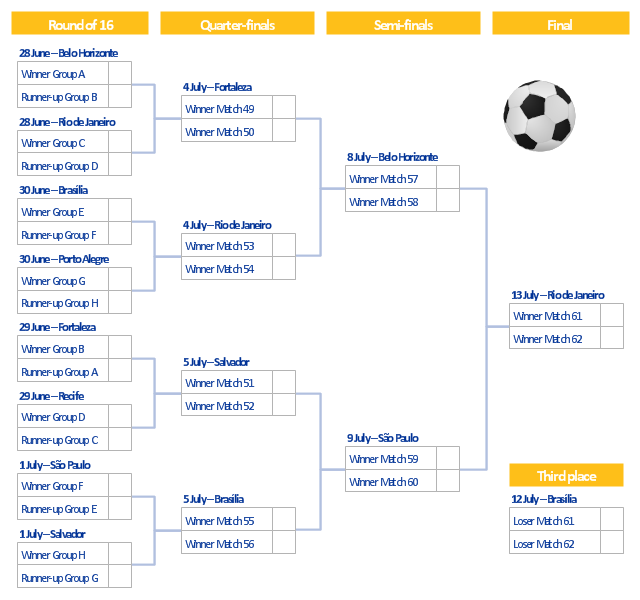The width and height of the screenshot is (640, 600).
Task: Click score box next to Winner Group A
Action: [120, 73]
